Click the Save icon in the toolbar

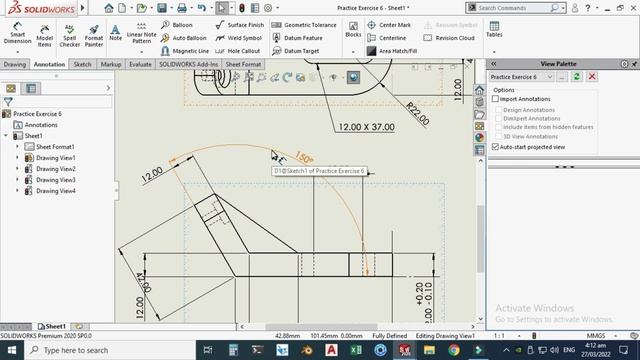click(x=162, y=8)
